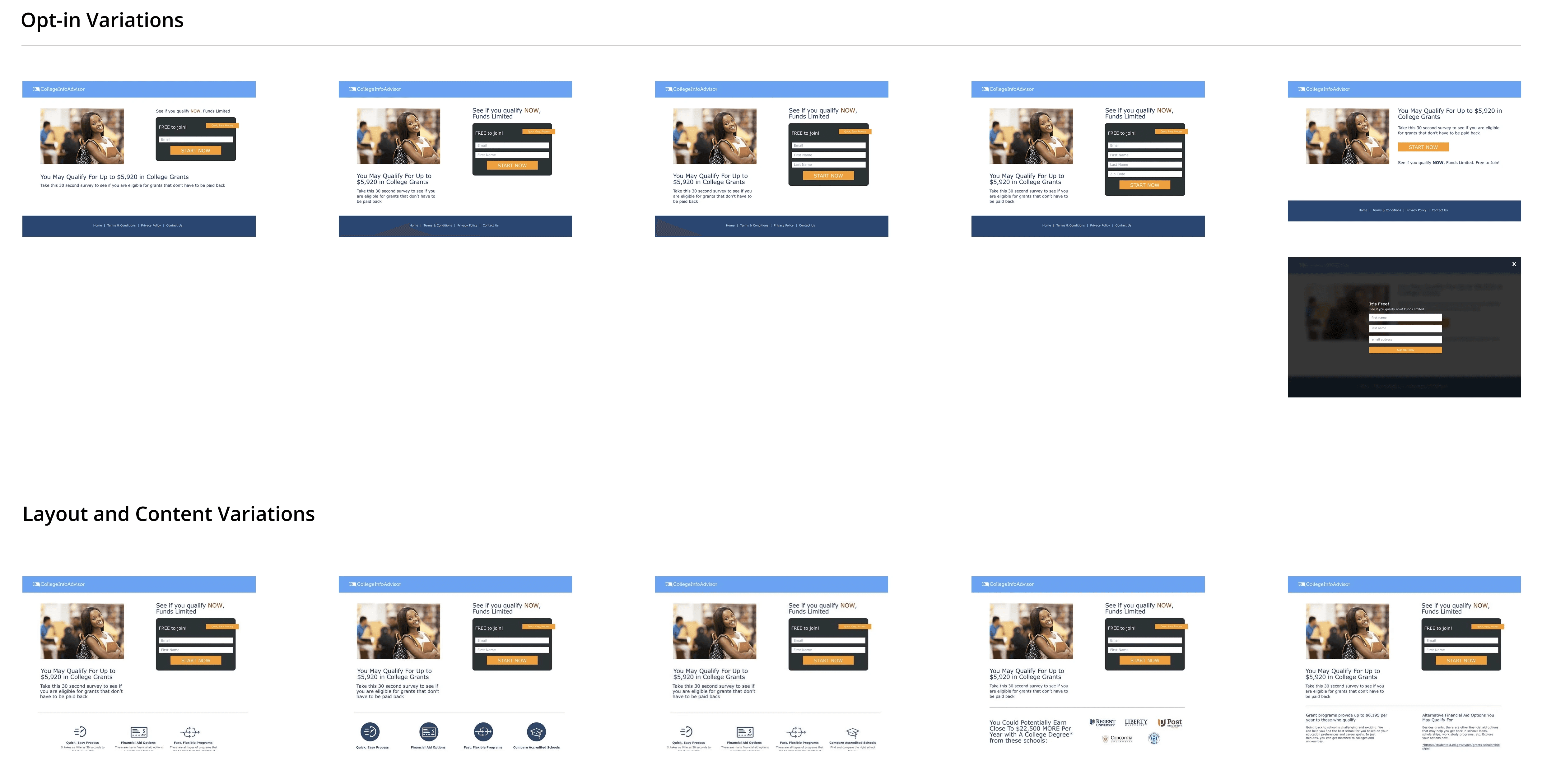Click the Email field in the email-only form

click(x=196, y=140)
